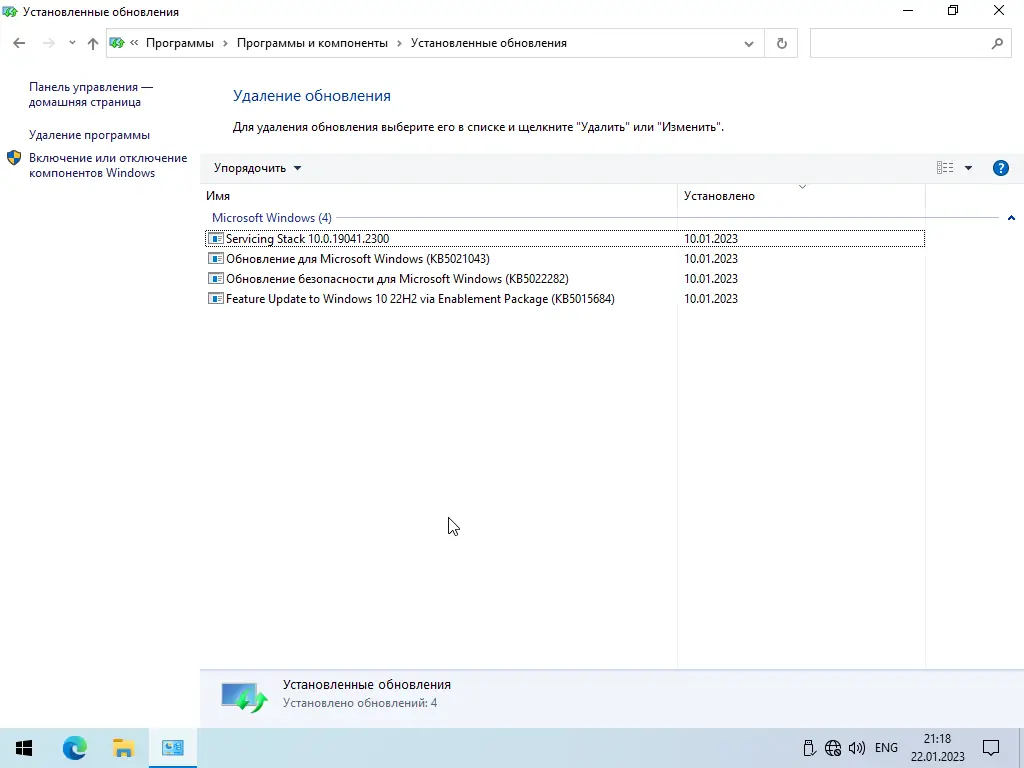Select update KB5021043 row
Screen dimensions: 1024x768
(565, 259)
